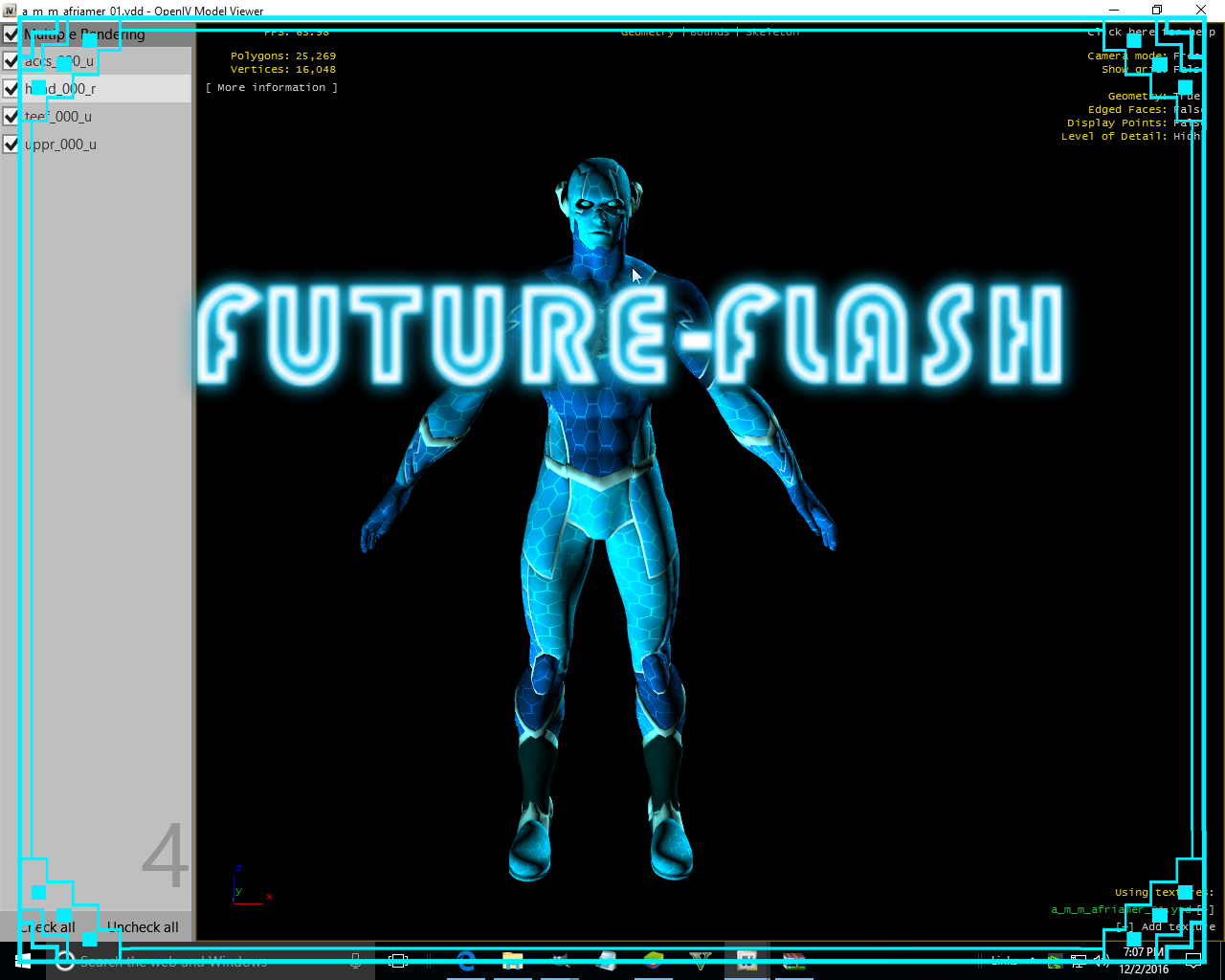Toggle the uppr_000_u model checkbox
This screenshot has width=1225, height=980.
[11, 145]
